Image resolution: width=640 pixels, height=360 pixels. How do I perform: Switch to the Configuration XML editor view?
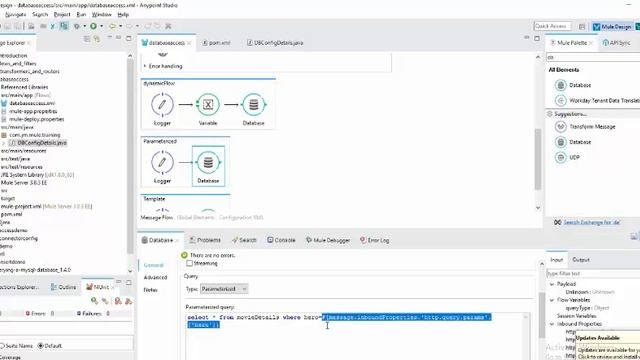coord(241,218)
